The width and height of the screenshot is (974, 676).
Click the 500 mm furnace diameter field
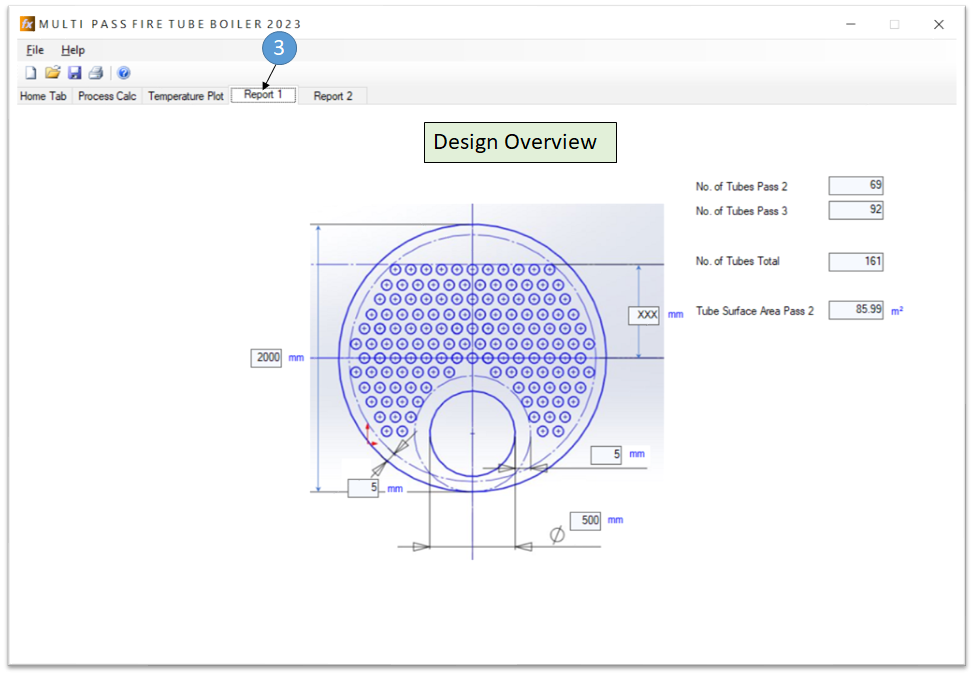(x=585, y=521)
